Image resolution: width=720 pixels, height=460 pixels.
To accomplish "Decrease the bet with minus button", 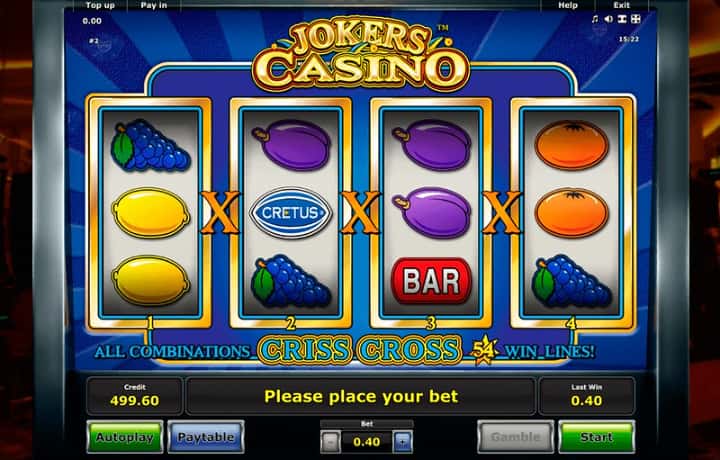I will tap(330, 442).
